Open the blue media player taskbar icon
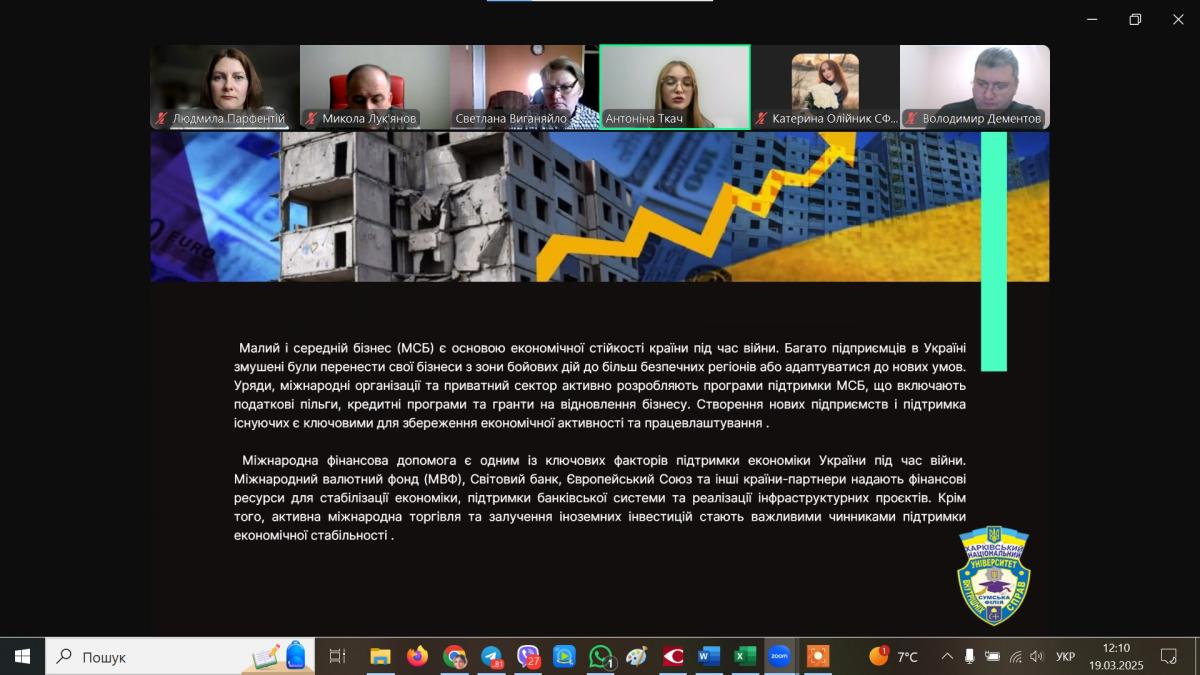Image resolution: width=1200 pixels, height=675 pixels. (x=564, y=656)
